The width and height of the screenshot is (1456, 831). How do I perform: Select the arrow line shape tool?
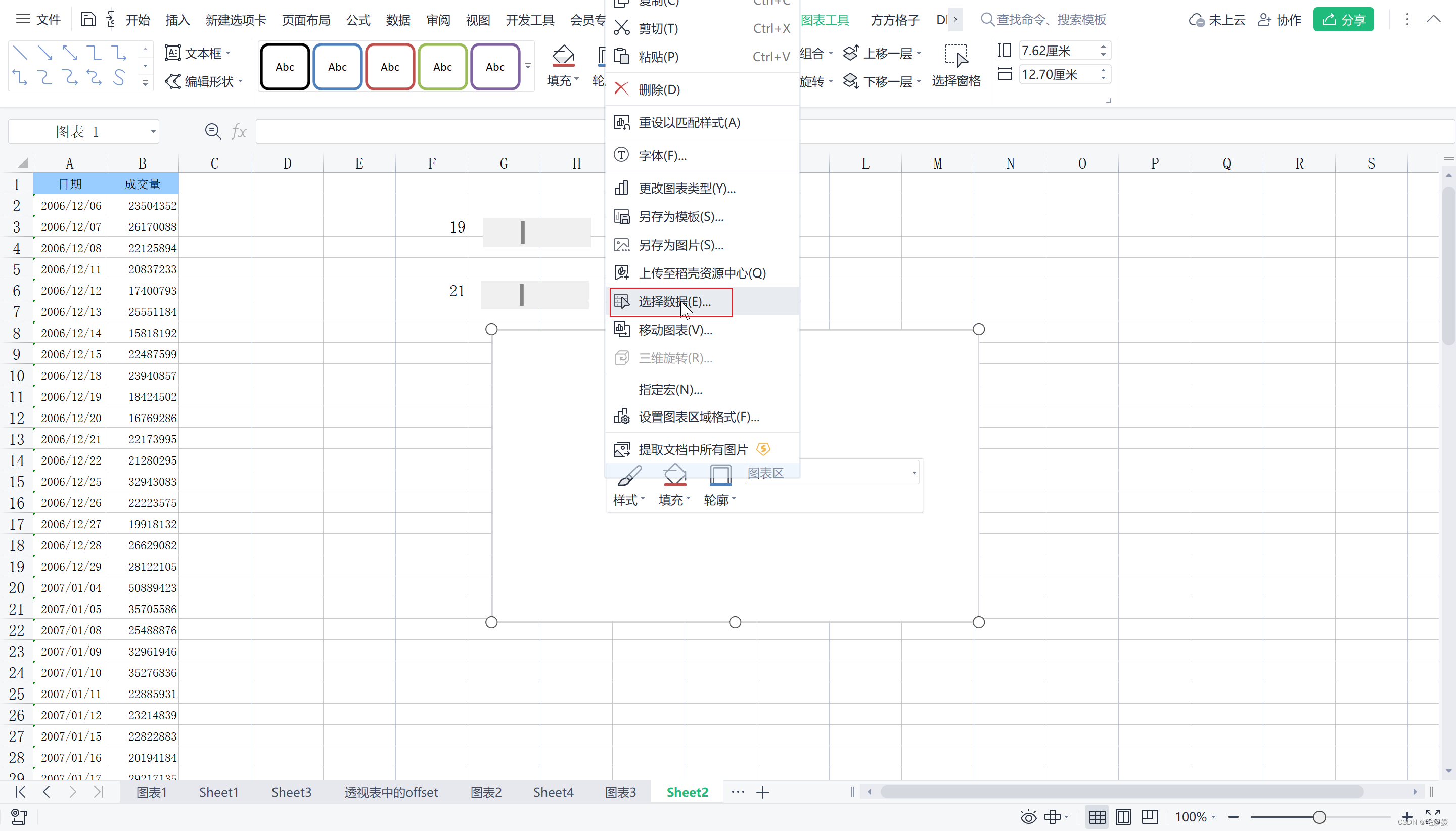pos(44,53)
